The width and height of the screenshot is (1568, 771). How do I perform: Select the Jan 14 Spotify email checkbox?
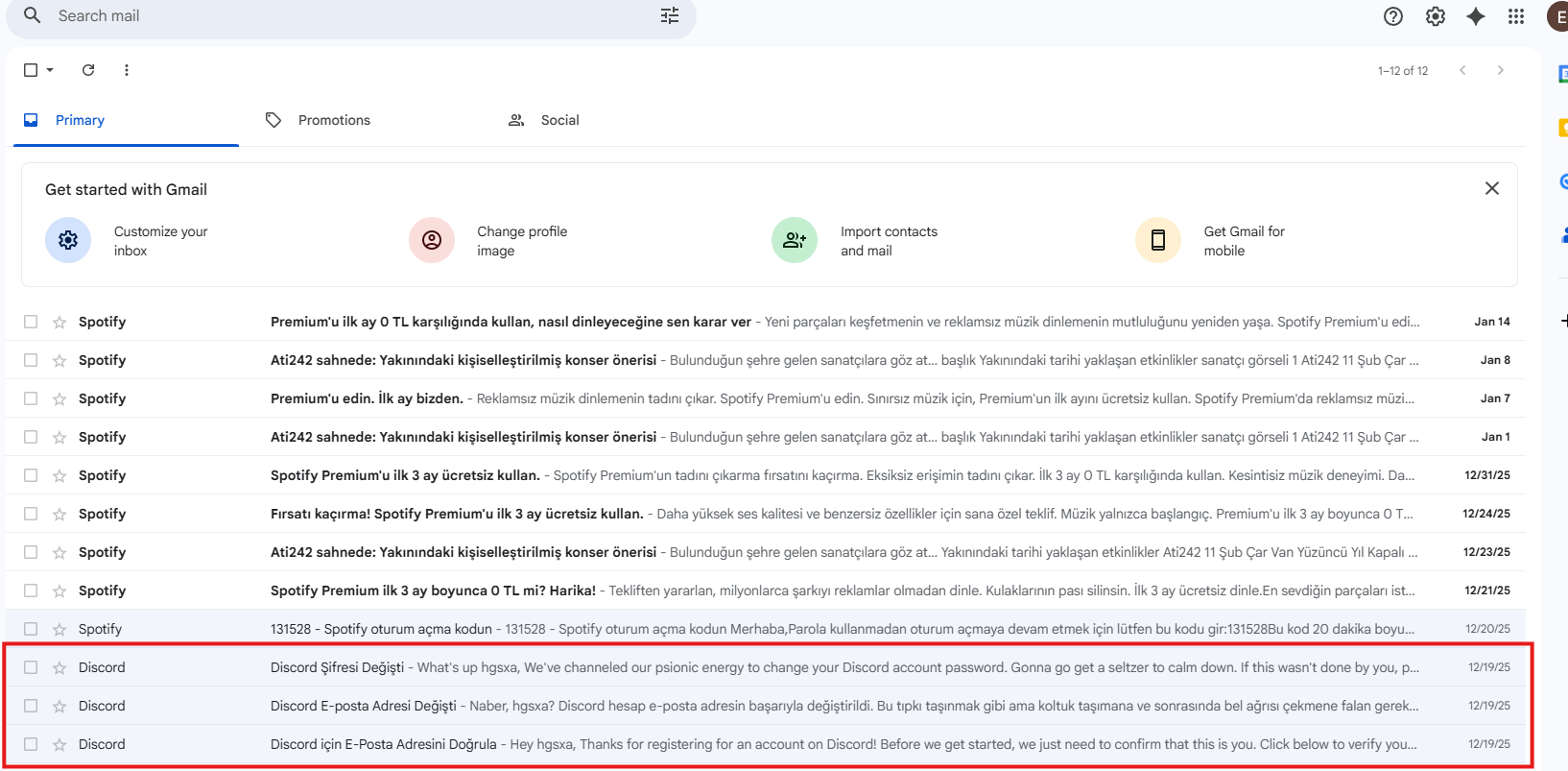pos(31,322)
